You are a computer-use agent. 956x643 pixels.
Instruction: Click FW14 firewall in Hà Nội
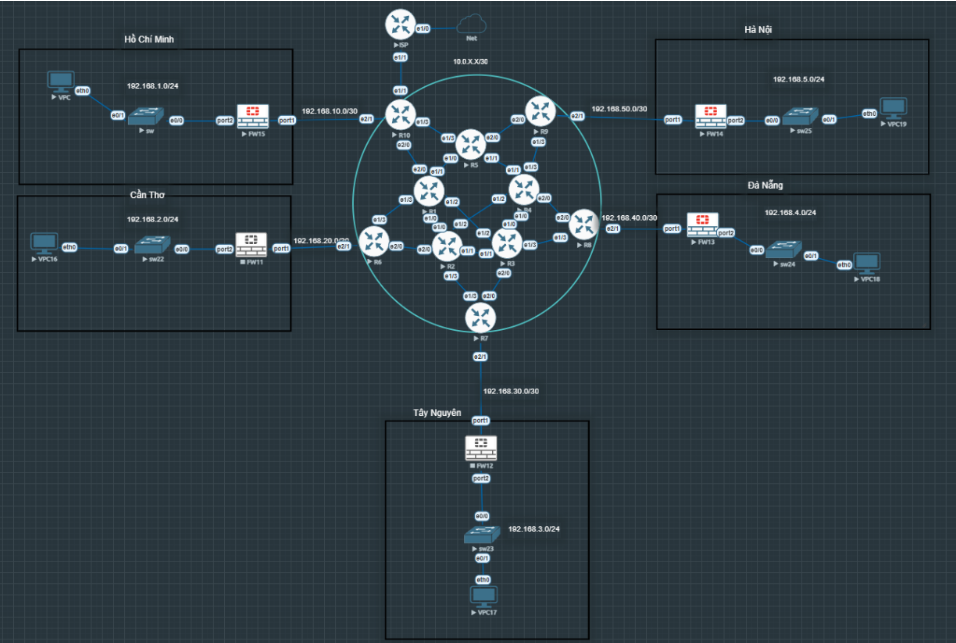(x=710, y=116)
